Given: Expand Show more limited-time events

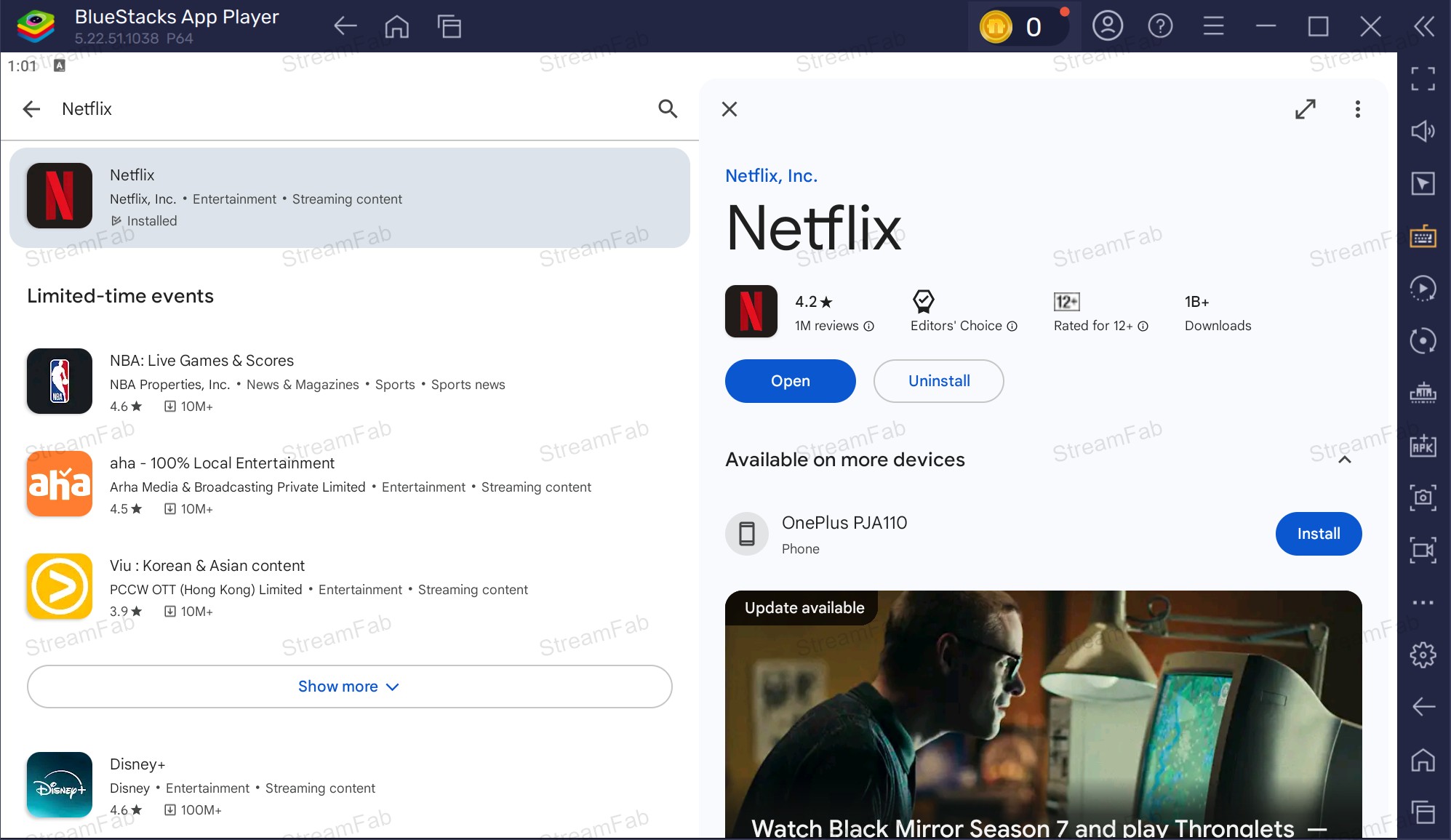Looking at the screenshot, I should tap(350, 687).
